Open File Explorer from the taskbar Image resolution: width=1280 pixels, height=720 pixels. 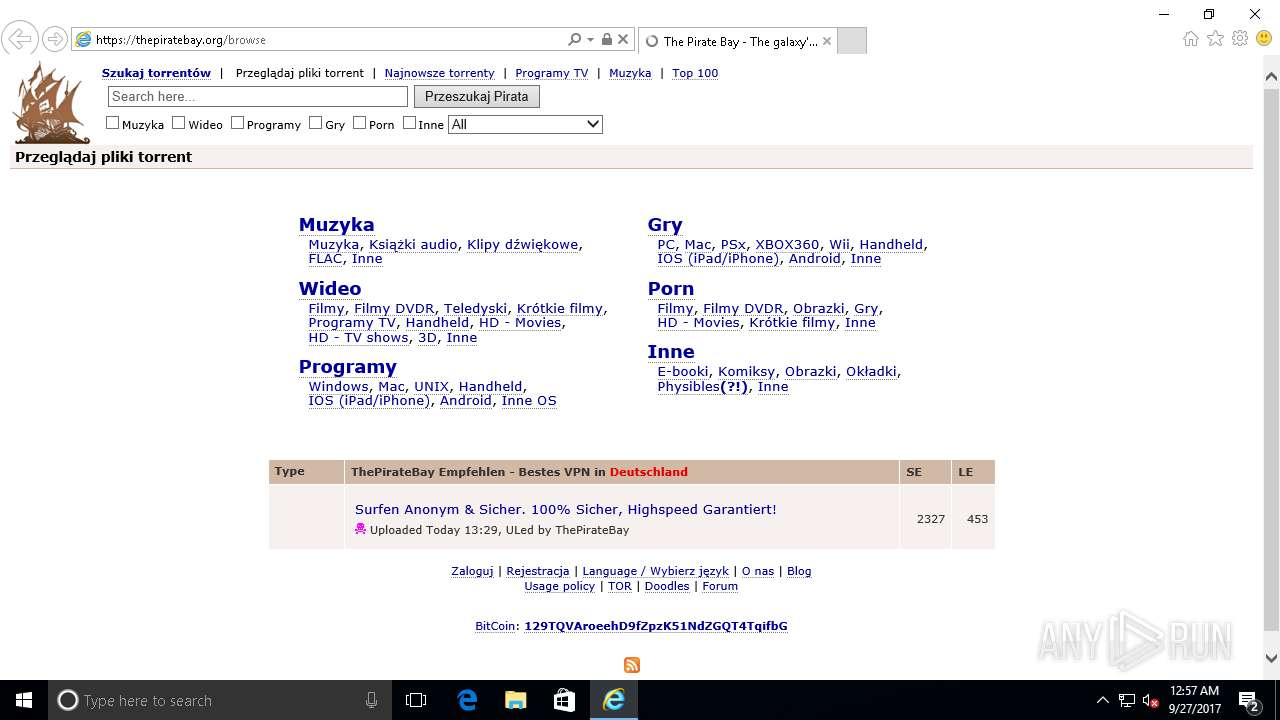coord(515,700)
